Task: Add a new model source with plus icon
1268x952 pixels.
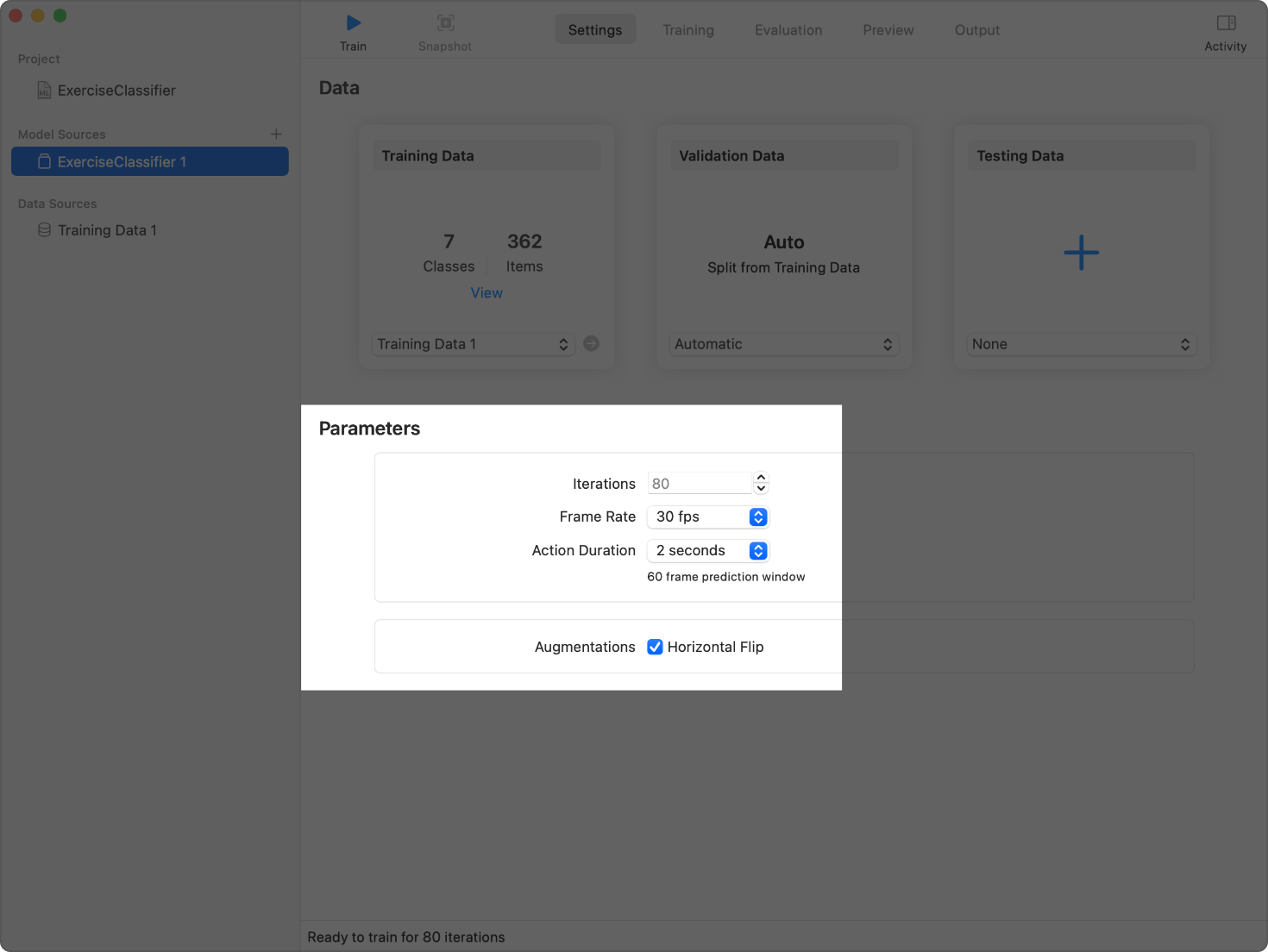Action: point(276,135)
